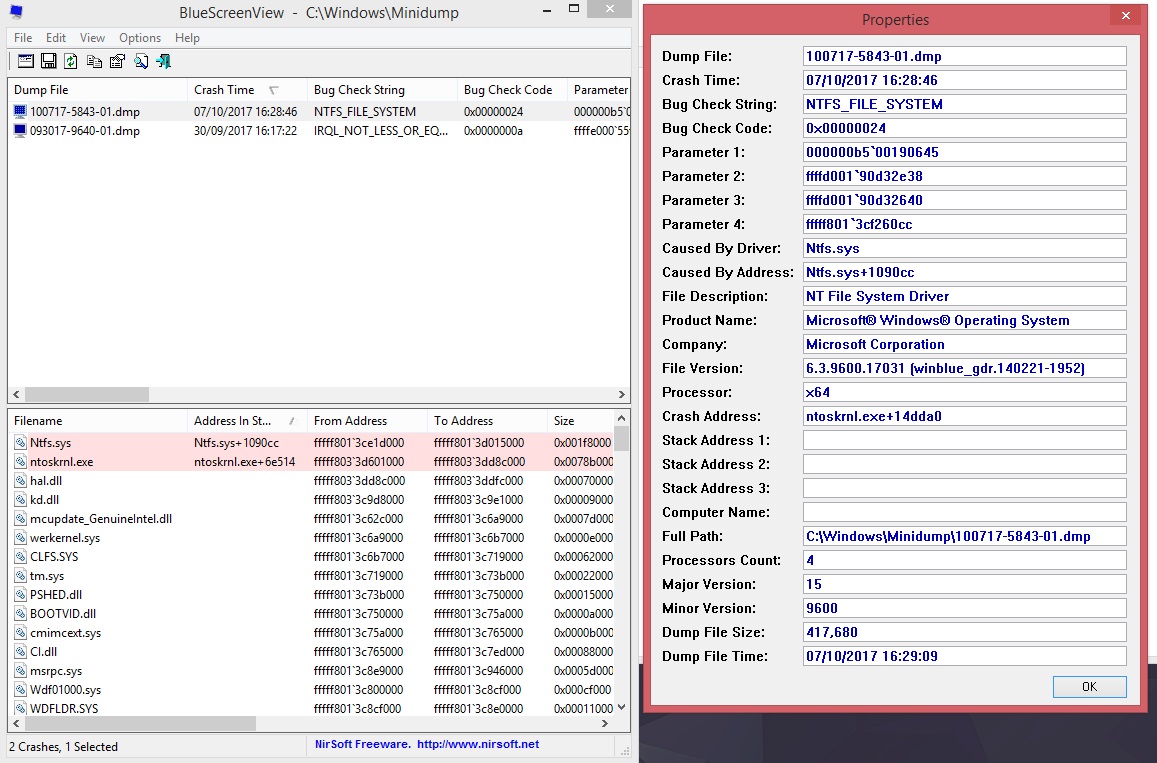1157x763 pixels.
Task: Click the werkernel.sys file icon
Action: click(x=20, y=538)
